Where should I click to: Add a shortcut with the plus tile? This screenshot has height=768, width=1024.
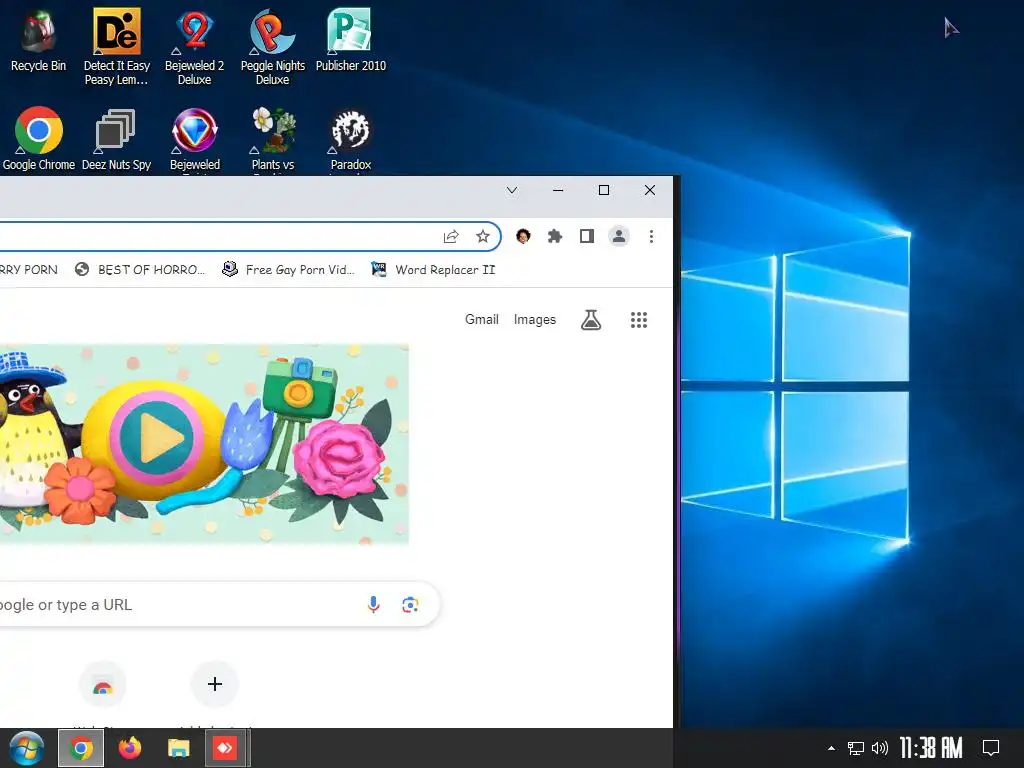(215, 684)
